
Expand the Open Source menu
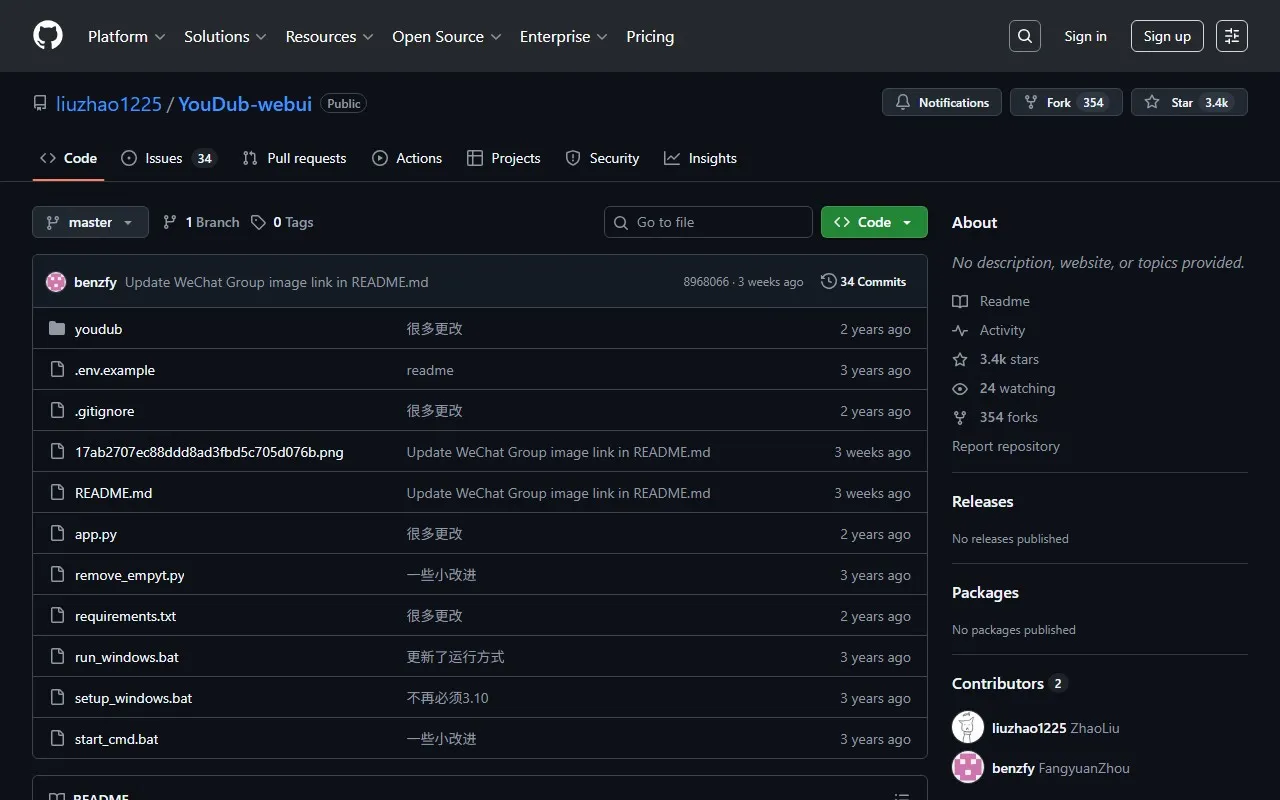point(446,36)
